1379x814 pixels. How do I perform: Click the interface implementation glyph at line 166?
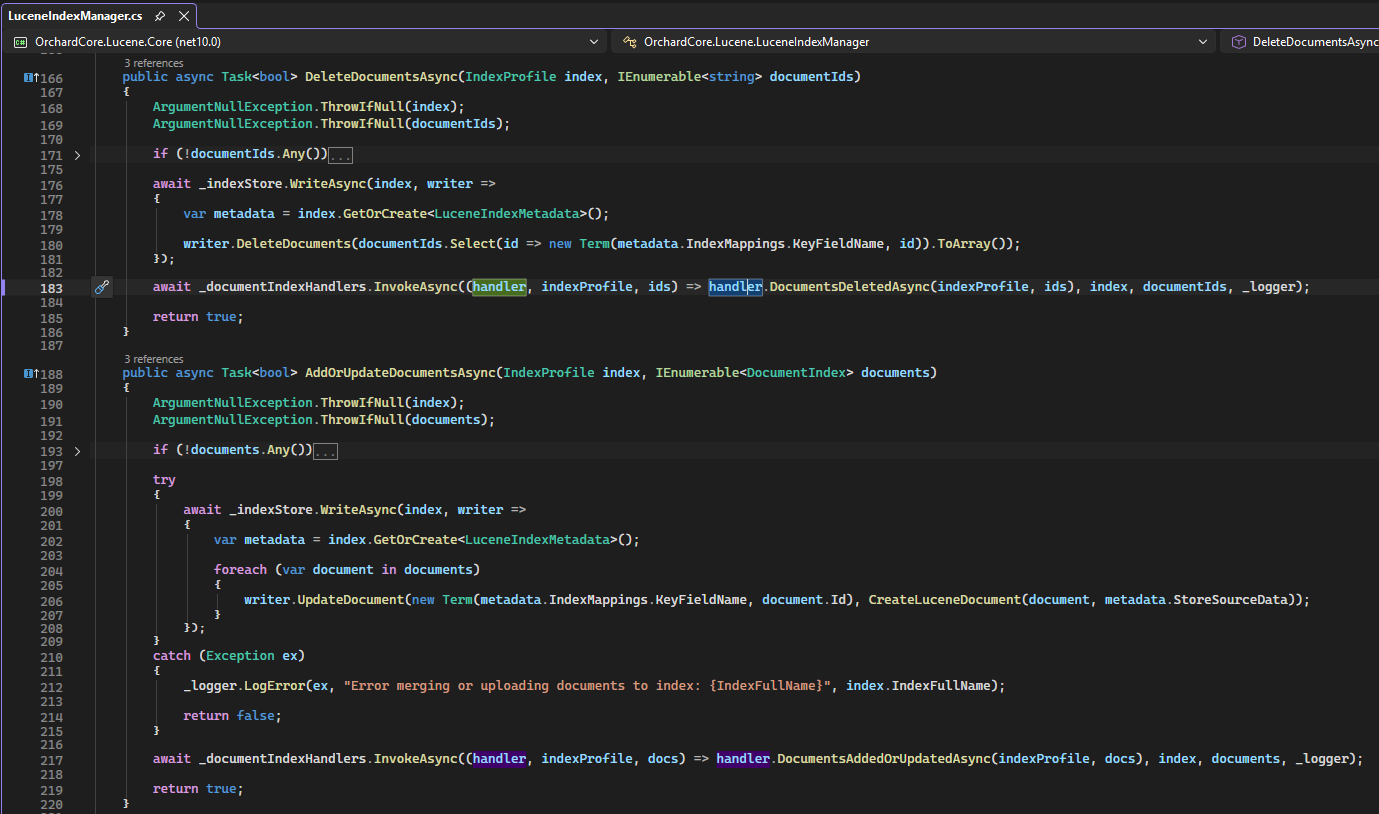tap(30, 77)
